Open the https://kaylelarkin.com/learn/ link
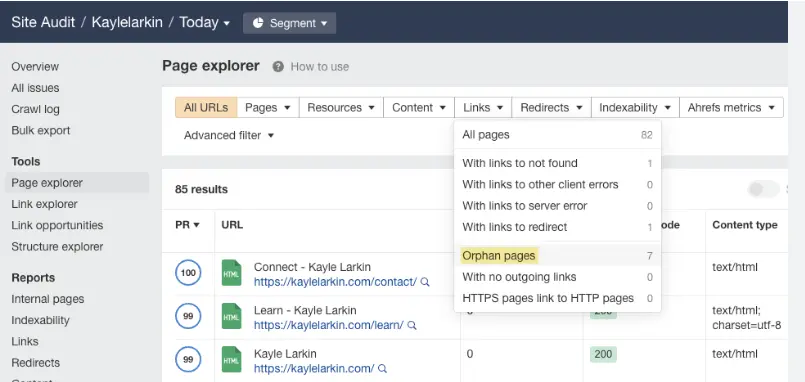This screenshot has width=805, height=382. click(329, 325)
